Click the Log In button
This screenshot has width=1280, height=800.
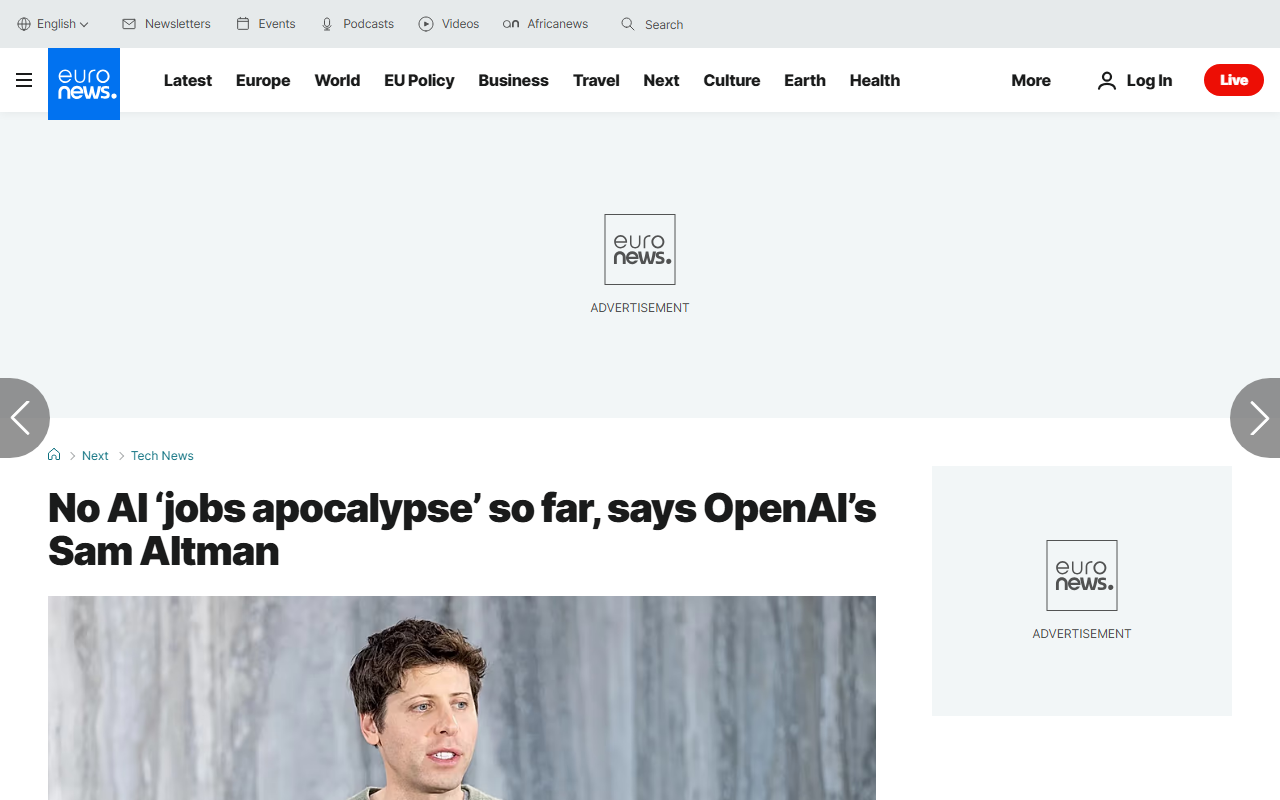(1135, 80)
